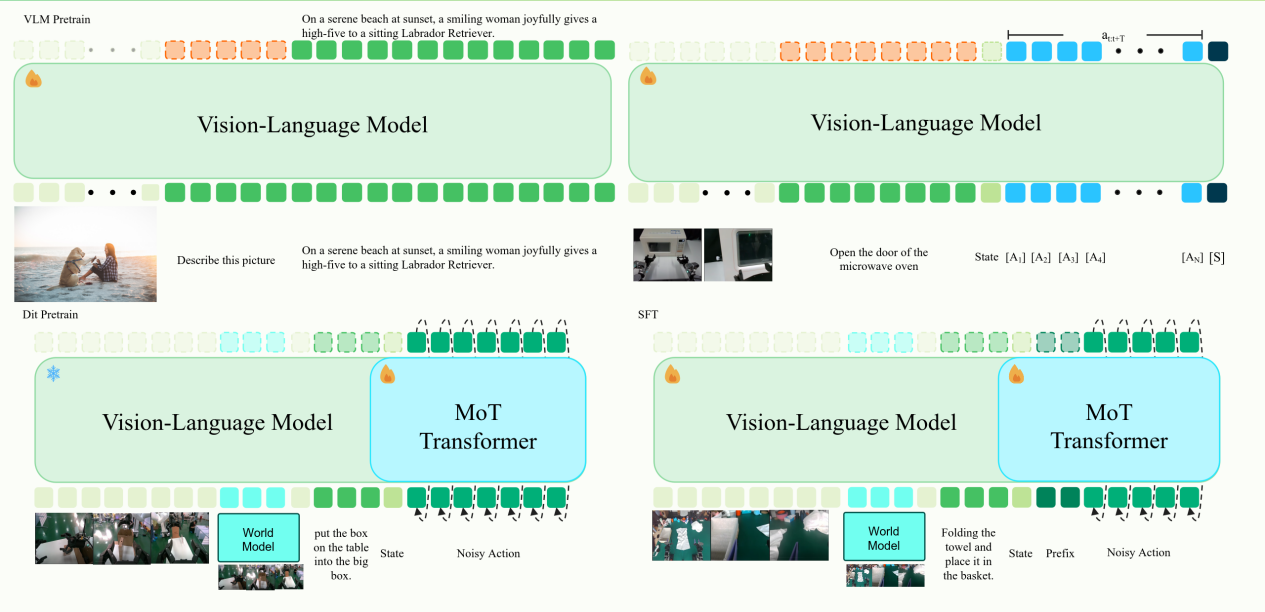The height and width of the screenshot is (612, 1265).
Task: Click 'Noisy Action' label in SFT
Action: (1138, 553)
